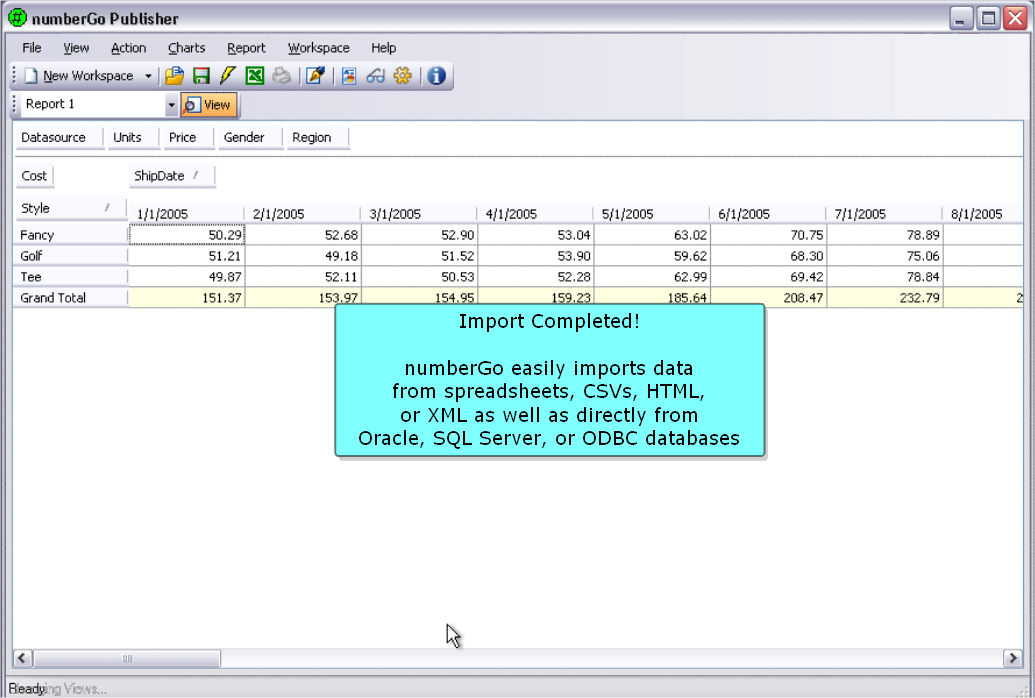Select the 3/1/2005 column header
The width and height of the screenshot is (1035, 698).
click(419, 214)
